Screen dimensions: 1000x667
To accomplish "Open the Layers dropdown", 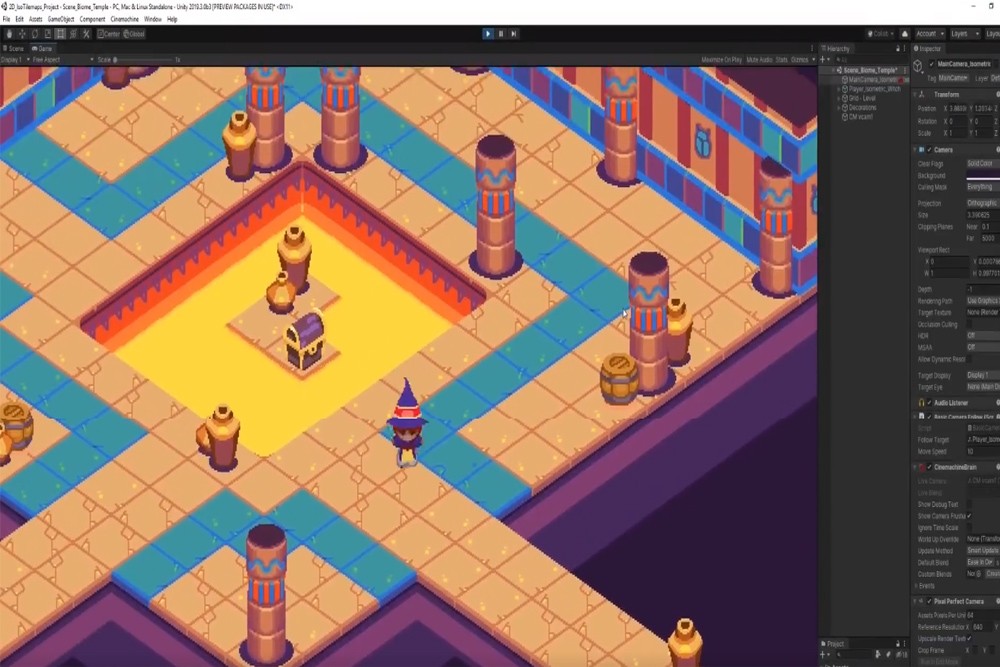I will tap(964, 34).
